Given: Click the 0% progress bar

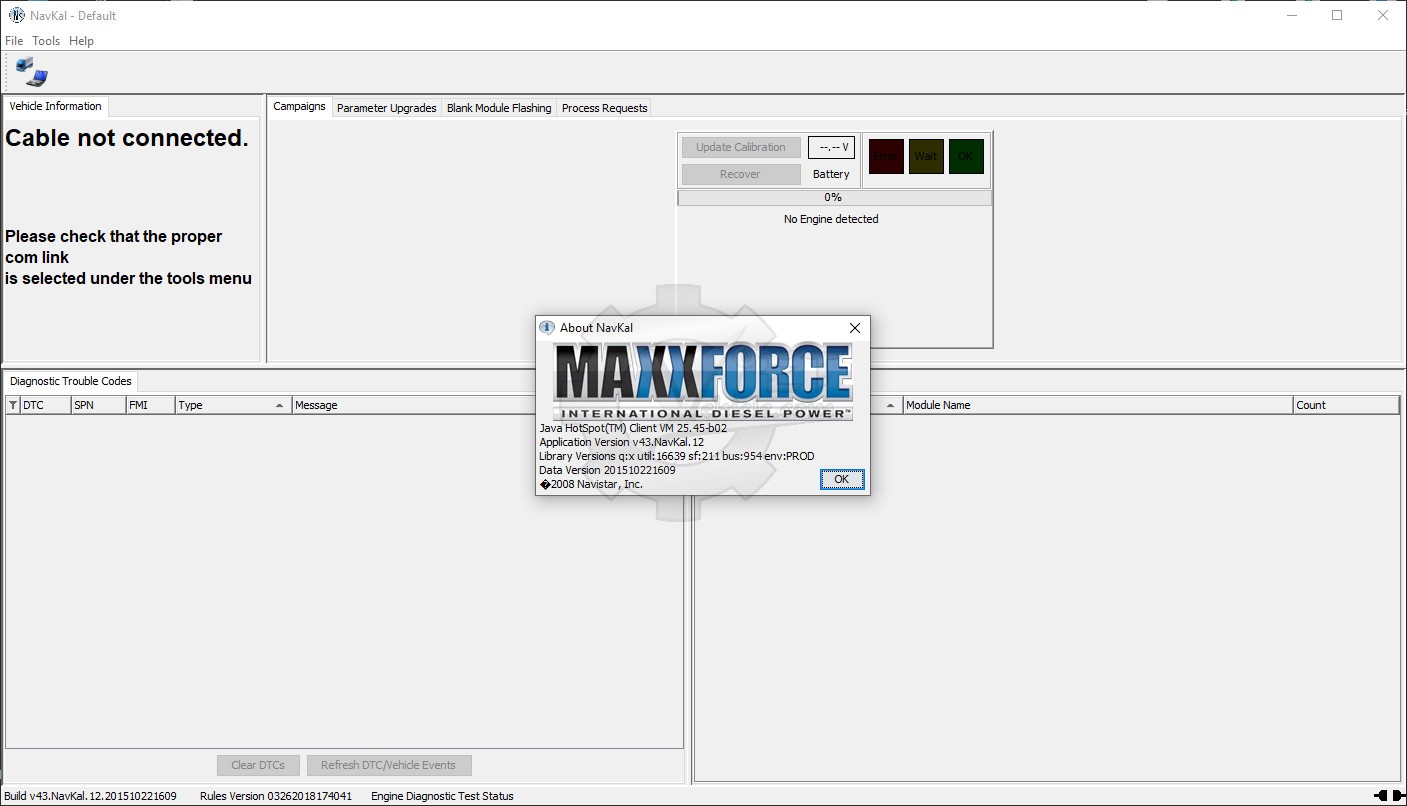Looking at the screenshot, I should click(x=834, y=198).
